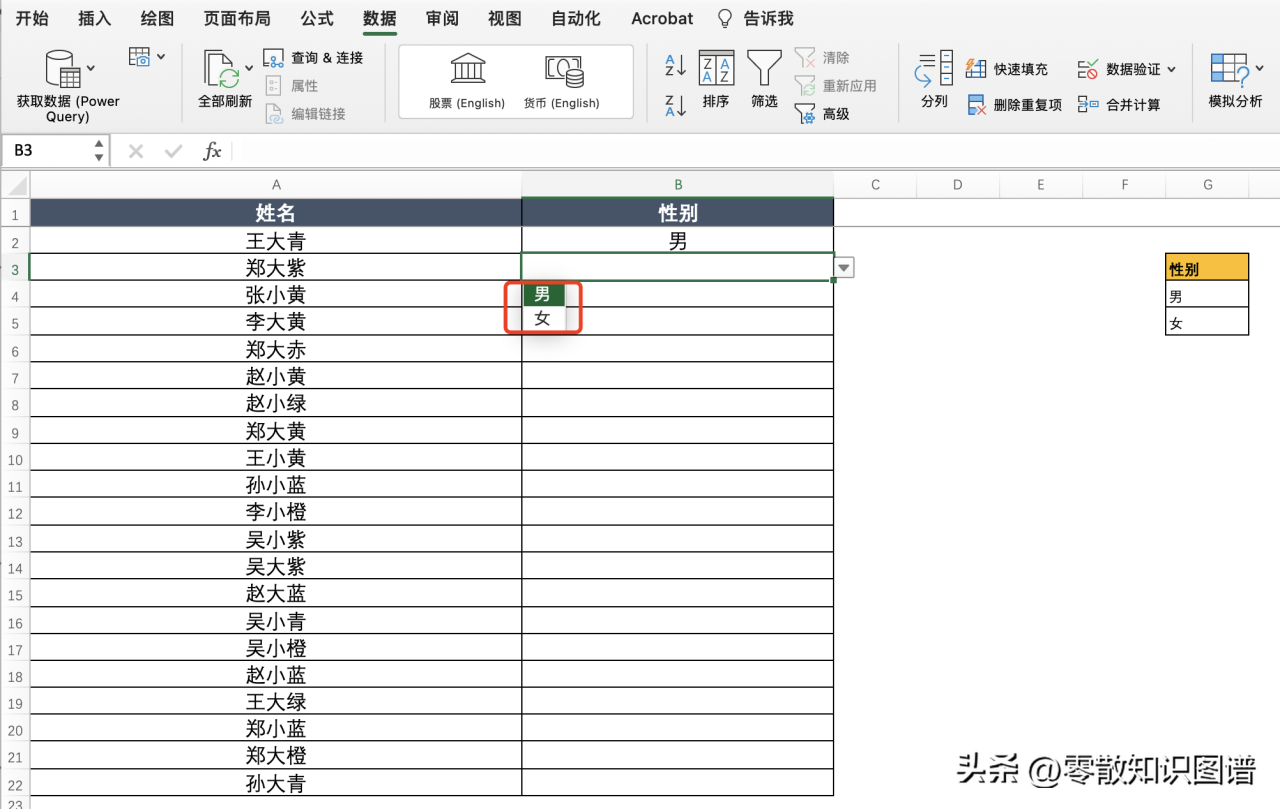
Task: Select column A header
Action: point(276,184)
